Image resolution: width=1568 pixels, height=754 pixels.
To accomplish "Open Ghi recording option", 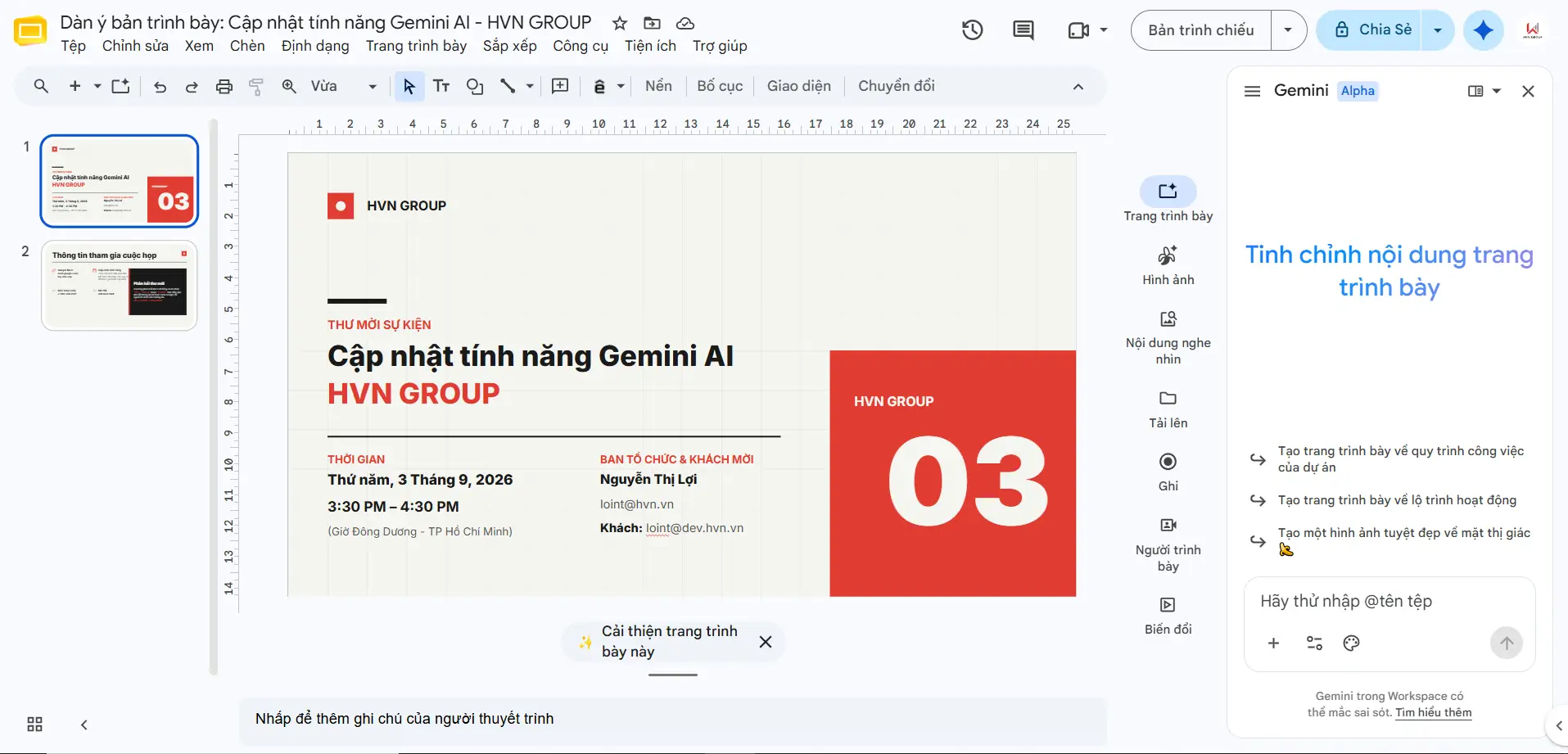I will click(x=1168, y=472).
